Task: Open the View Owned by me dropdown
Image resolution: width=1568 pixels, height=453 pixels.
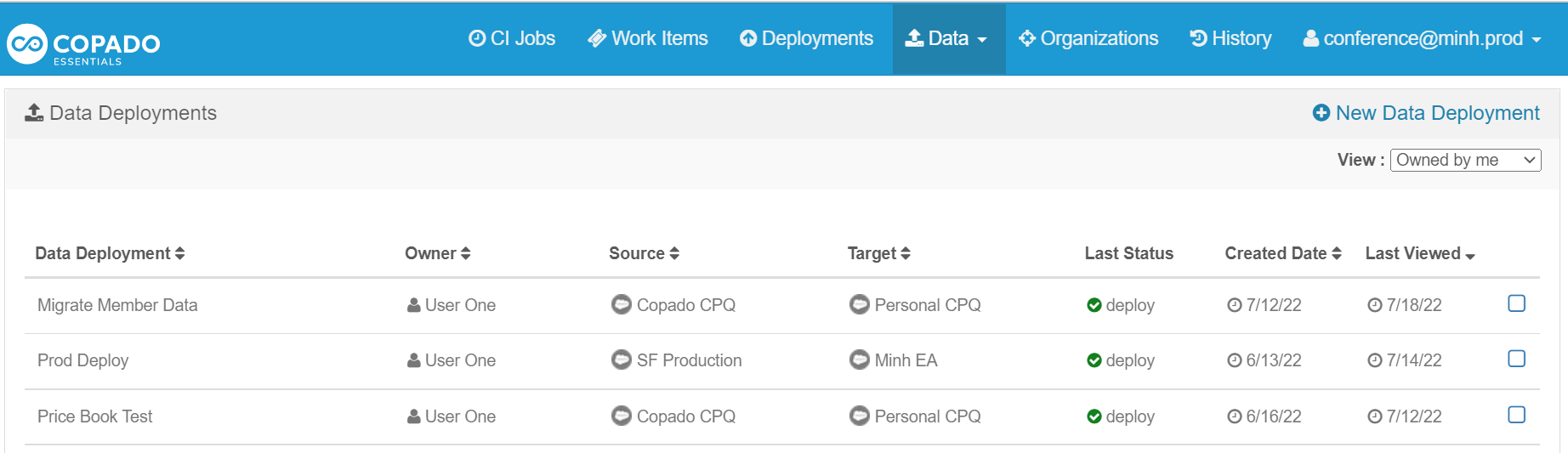Action: [1466, 160]
